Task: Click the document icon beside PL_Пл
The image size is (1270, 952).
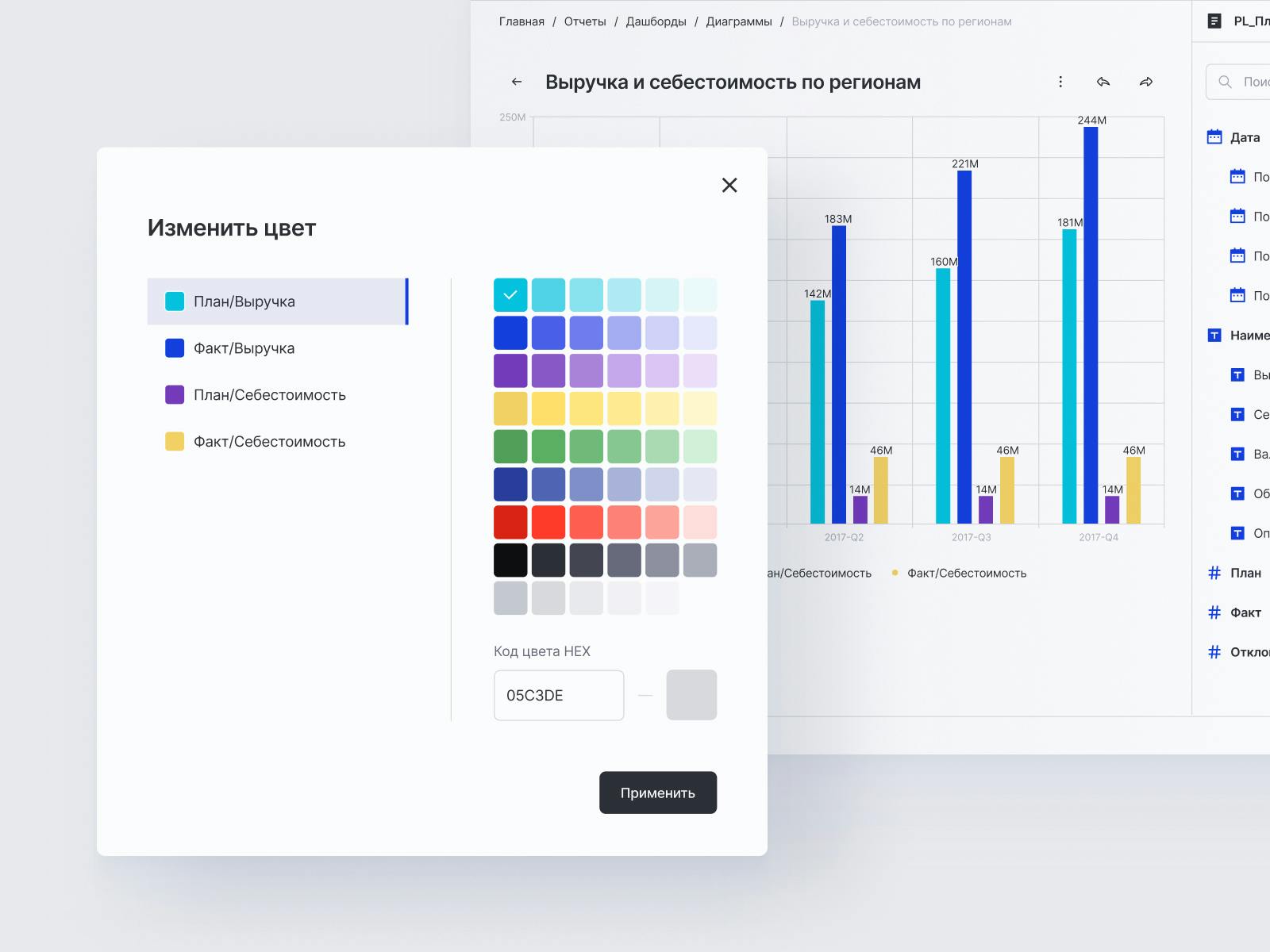Action: tap(1214, 21)
